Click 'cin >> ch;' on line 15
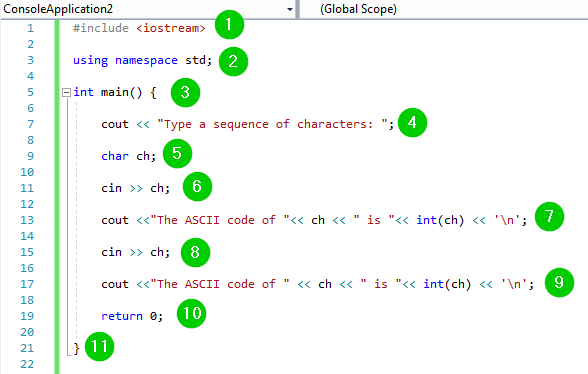The width and height of the screenshot is (588, 374). click(135, 252)
